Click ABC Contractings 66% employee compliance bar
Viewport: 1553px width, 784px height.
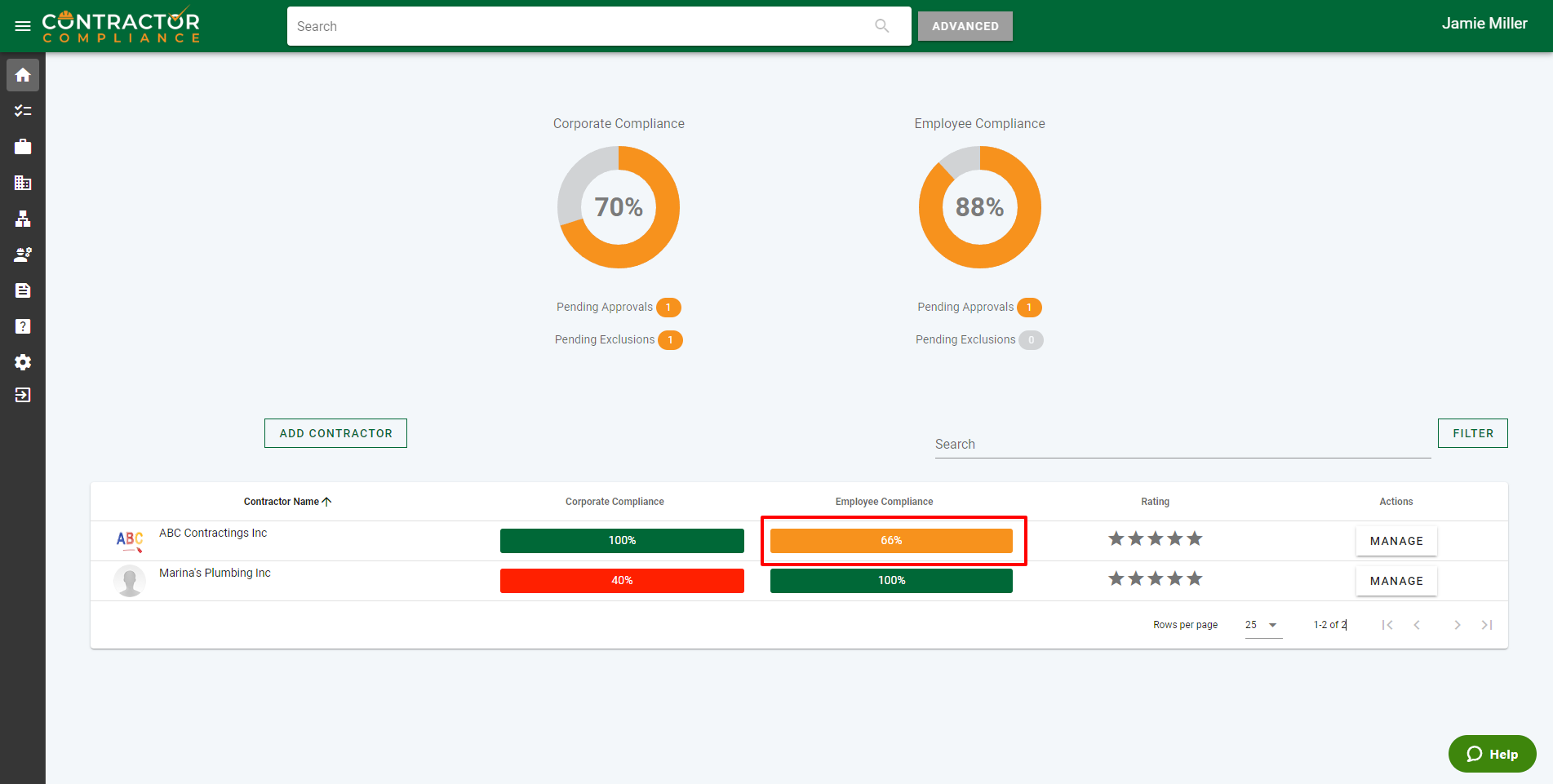891,541
